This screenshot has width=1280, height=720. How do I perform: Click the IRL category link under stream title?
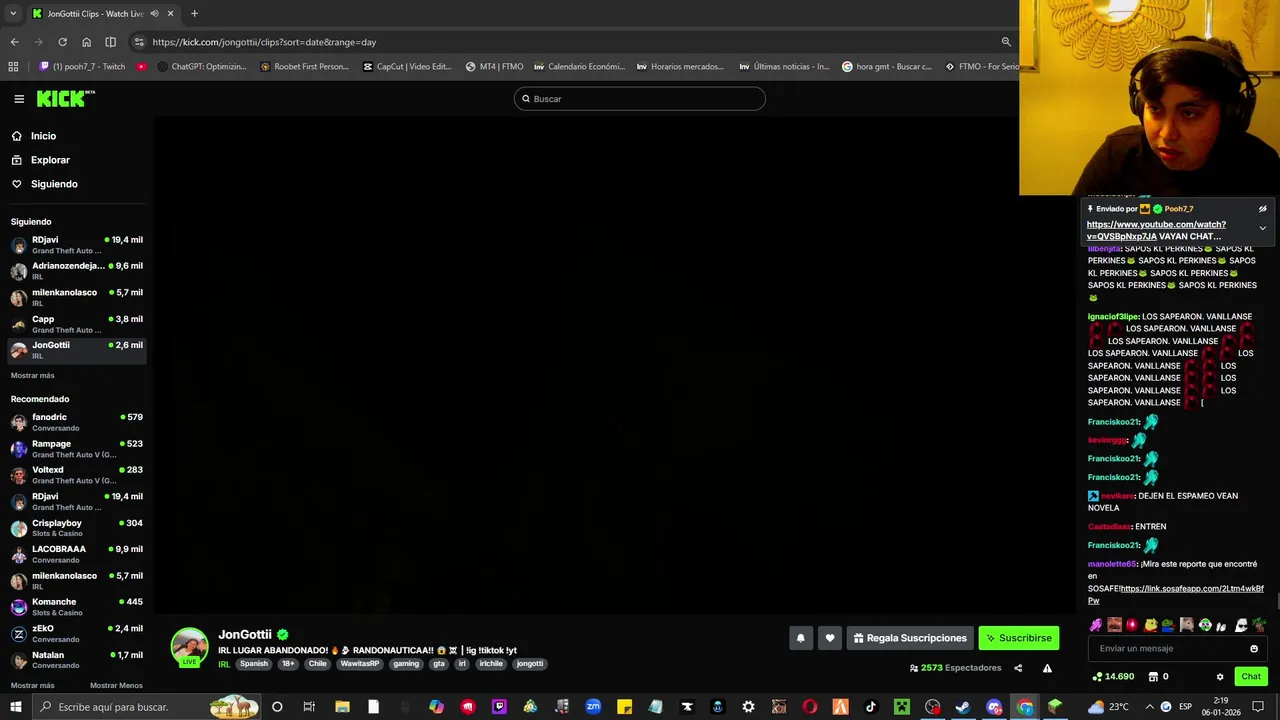coord(224,664)
